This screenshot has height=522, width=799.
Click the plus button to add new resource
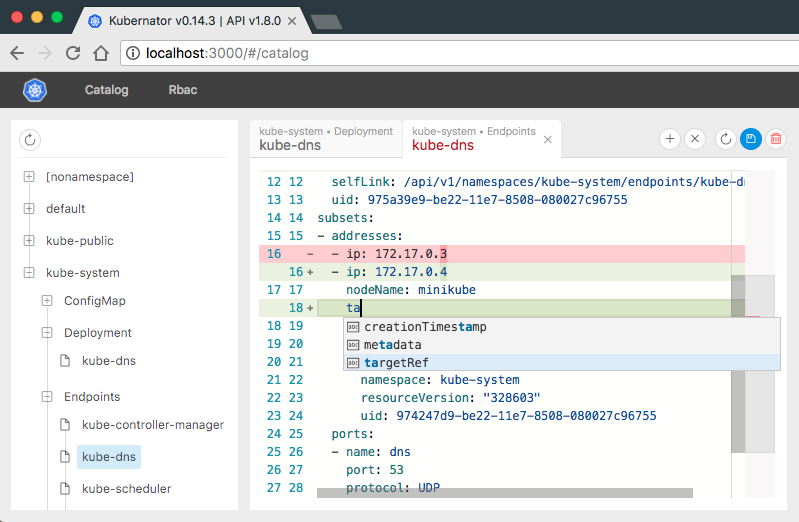[670, 140]
